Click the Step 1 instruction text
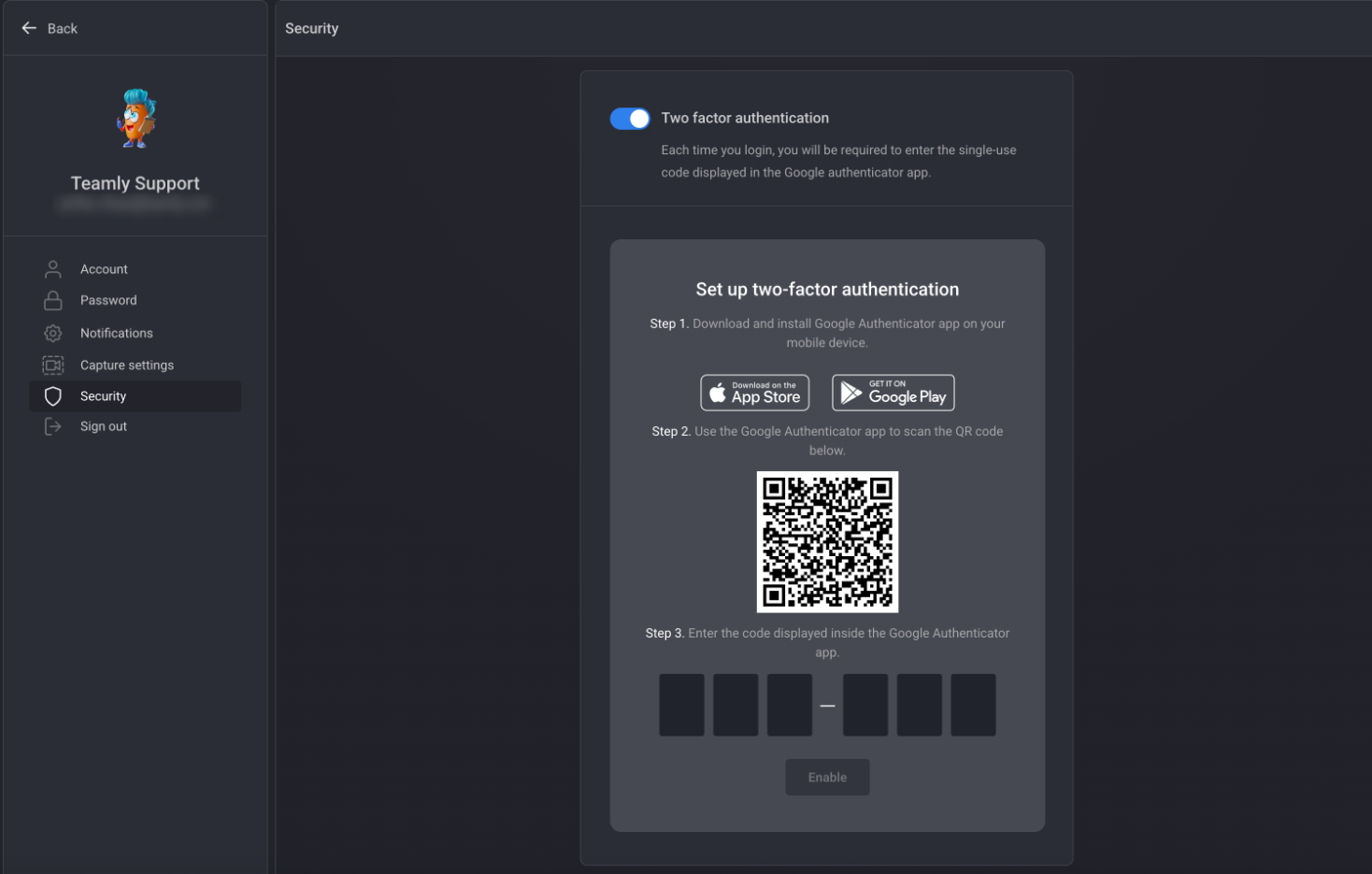This screenshot has width=1372, height=874. (827, 333)
